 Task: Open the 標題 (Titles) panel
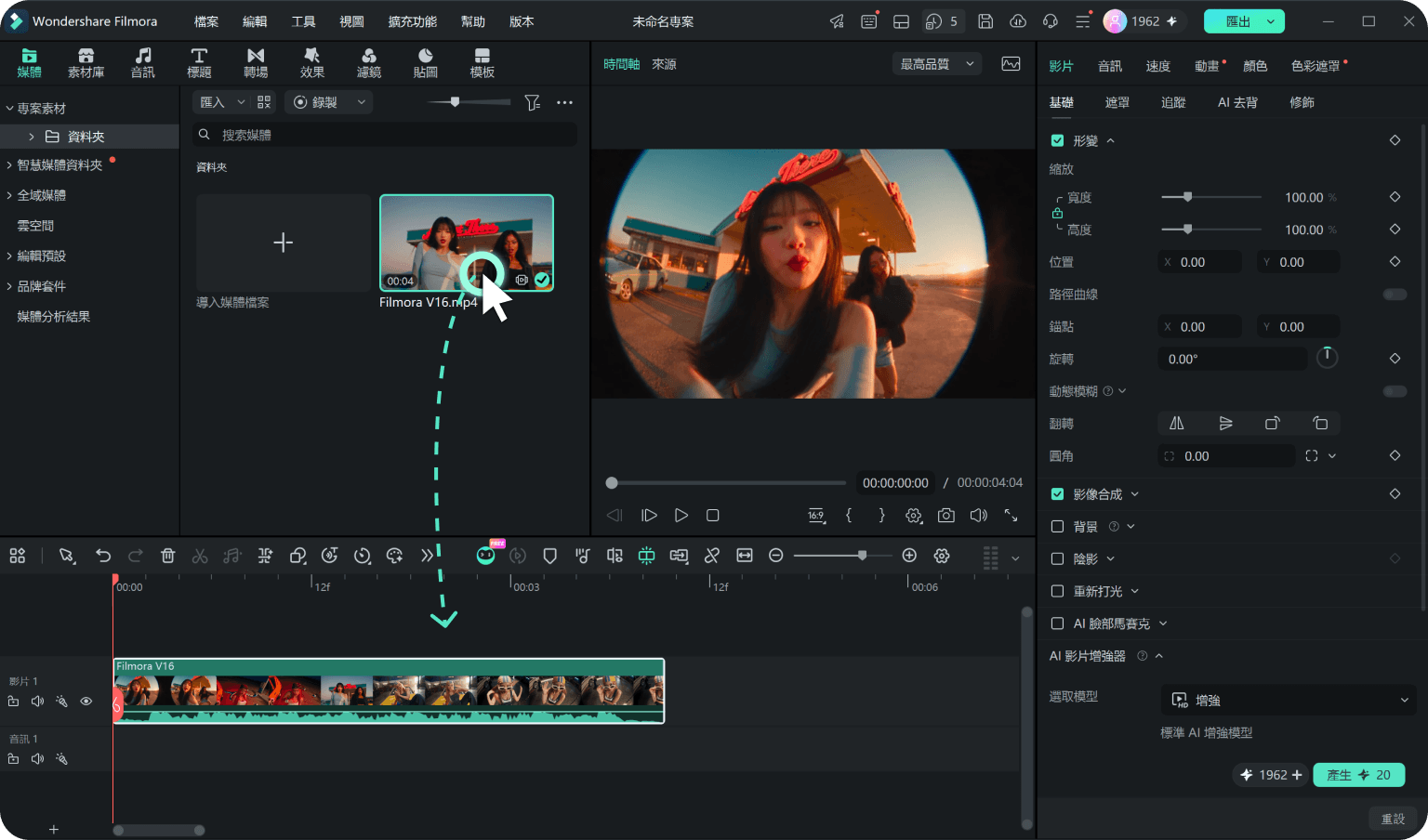click(x=199, y=63)
